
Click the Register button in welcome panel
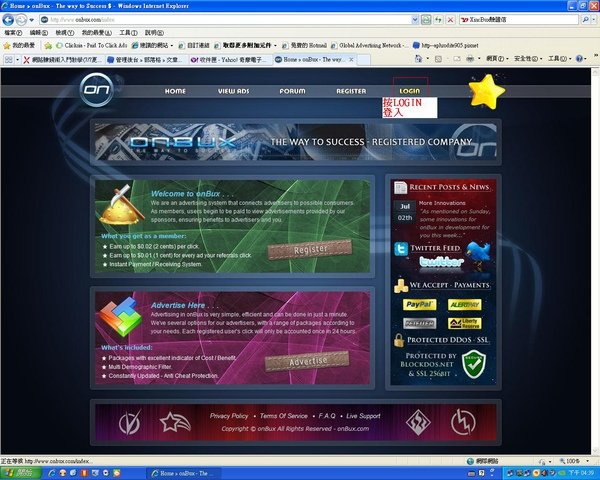pyautogui.click(x=310, y=250)
